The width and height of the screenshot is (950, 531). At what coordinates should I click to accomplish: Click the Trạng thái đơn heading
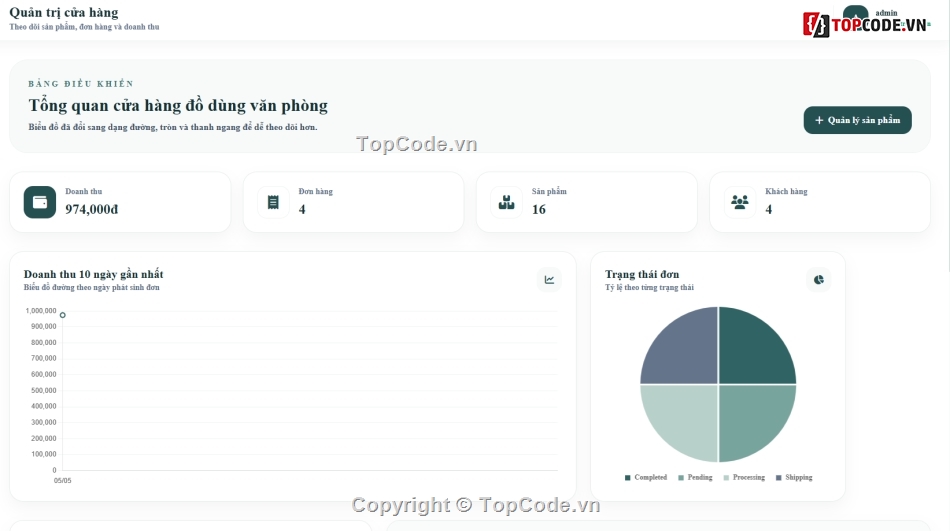642,275
